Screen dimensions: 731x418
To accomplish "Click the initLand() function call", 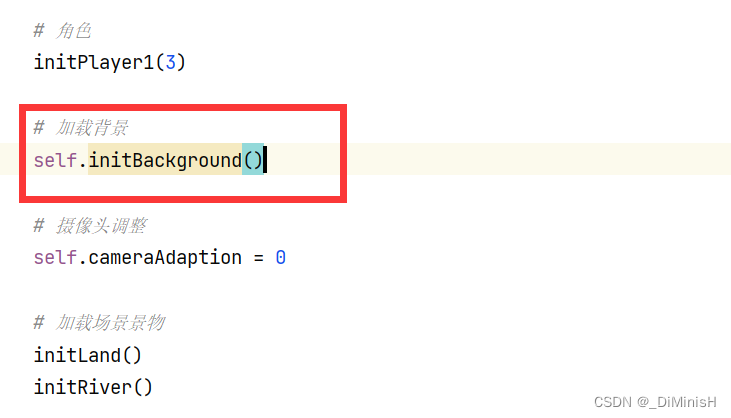I will tap(87, 355).
